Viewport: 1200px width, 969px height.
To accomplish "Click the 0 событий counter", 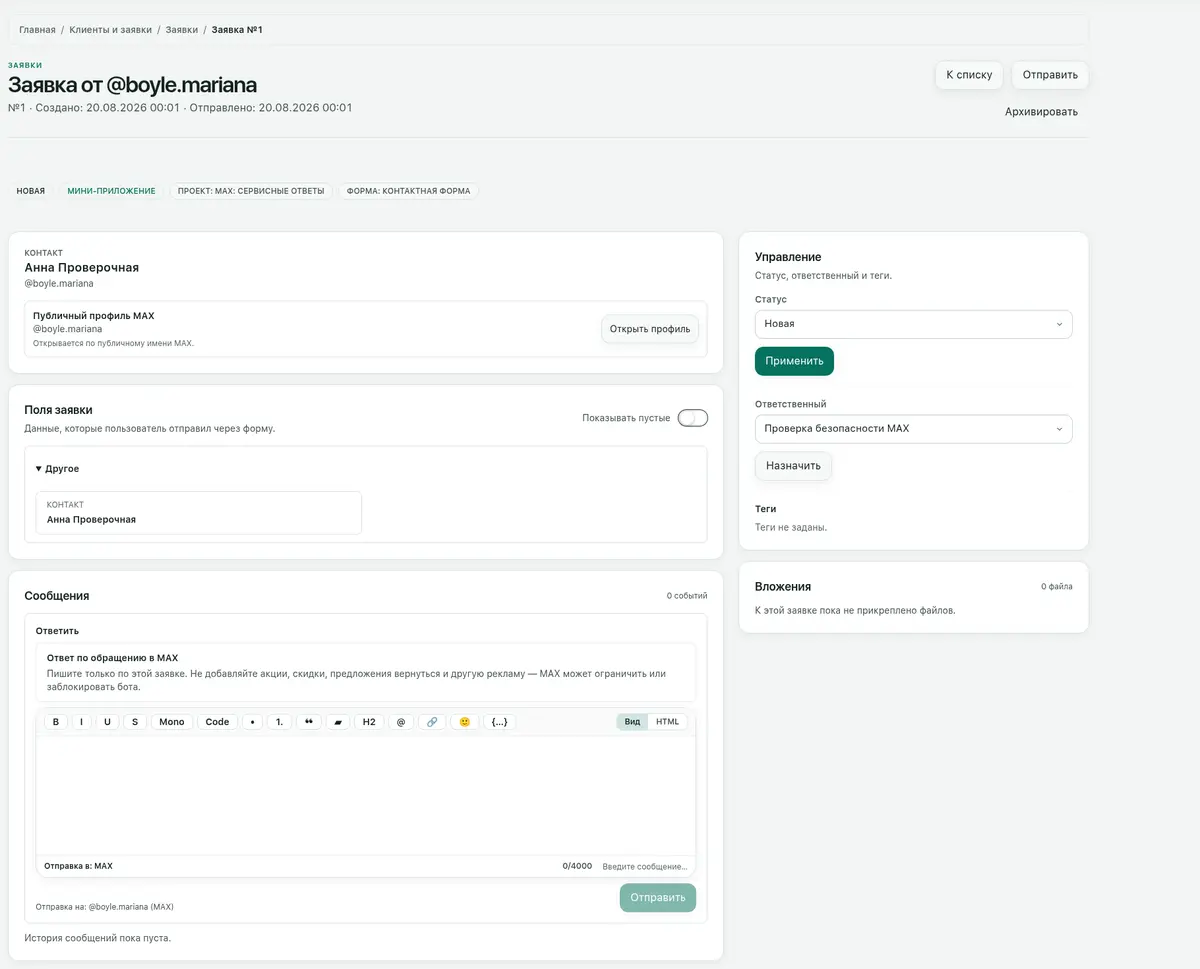I will (x=687, y=596).
